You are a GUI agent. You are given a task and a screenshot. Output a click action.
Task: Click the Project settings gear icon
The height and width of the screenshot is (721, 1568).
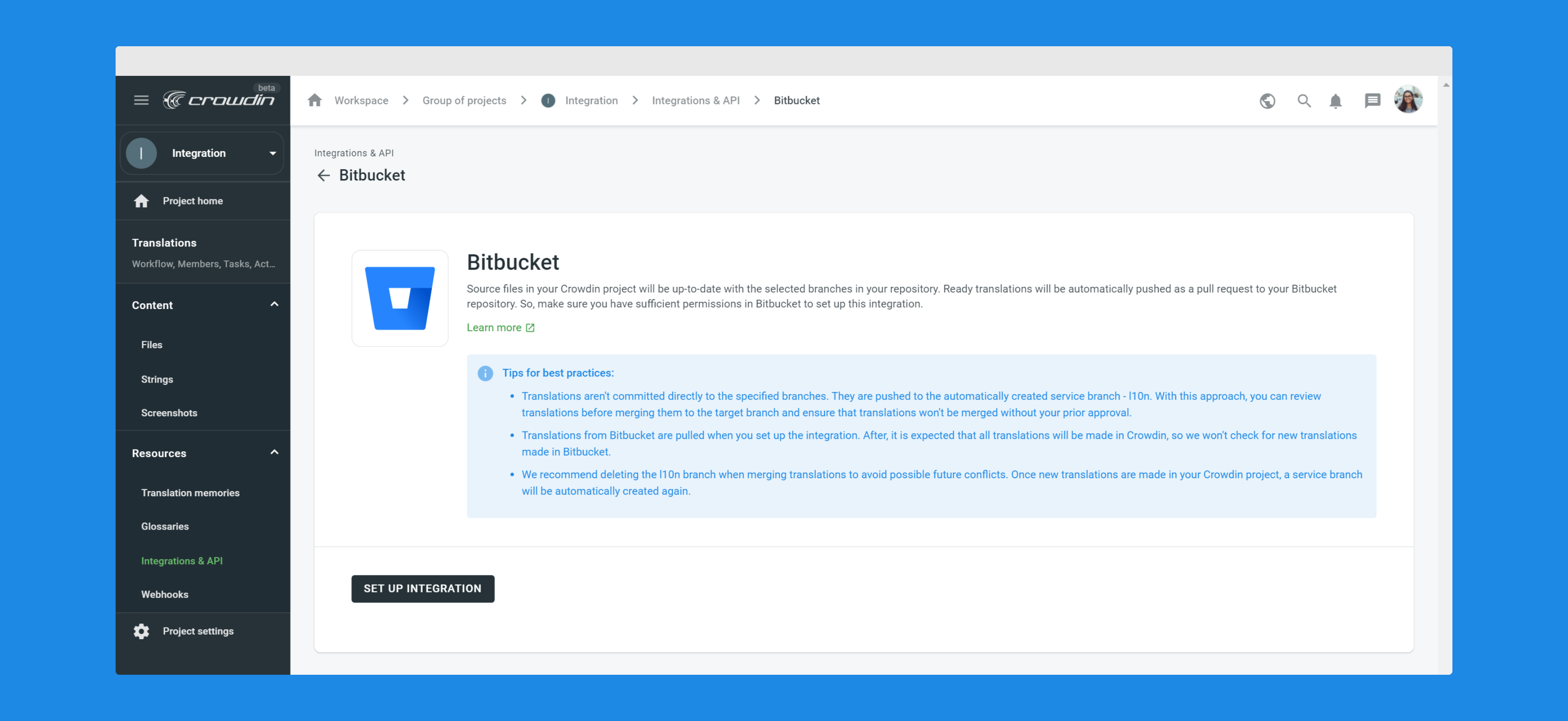click(x=141, y=631)
